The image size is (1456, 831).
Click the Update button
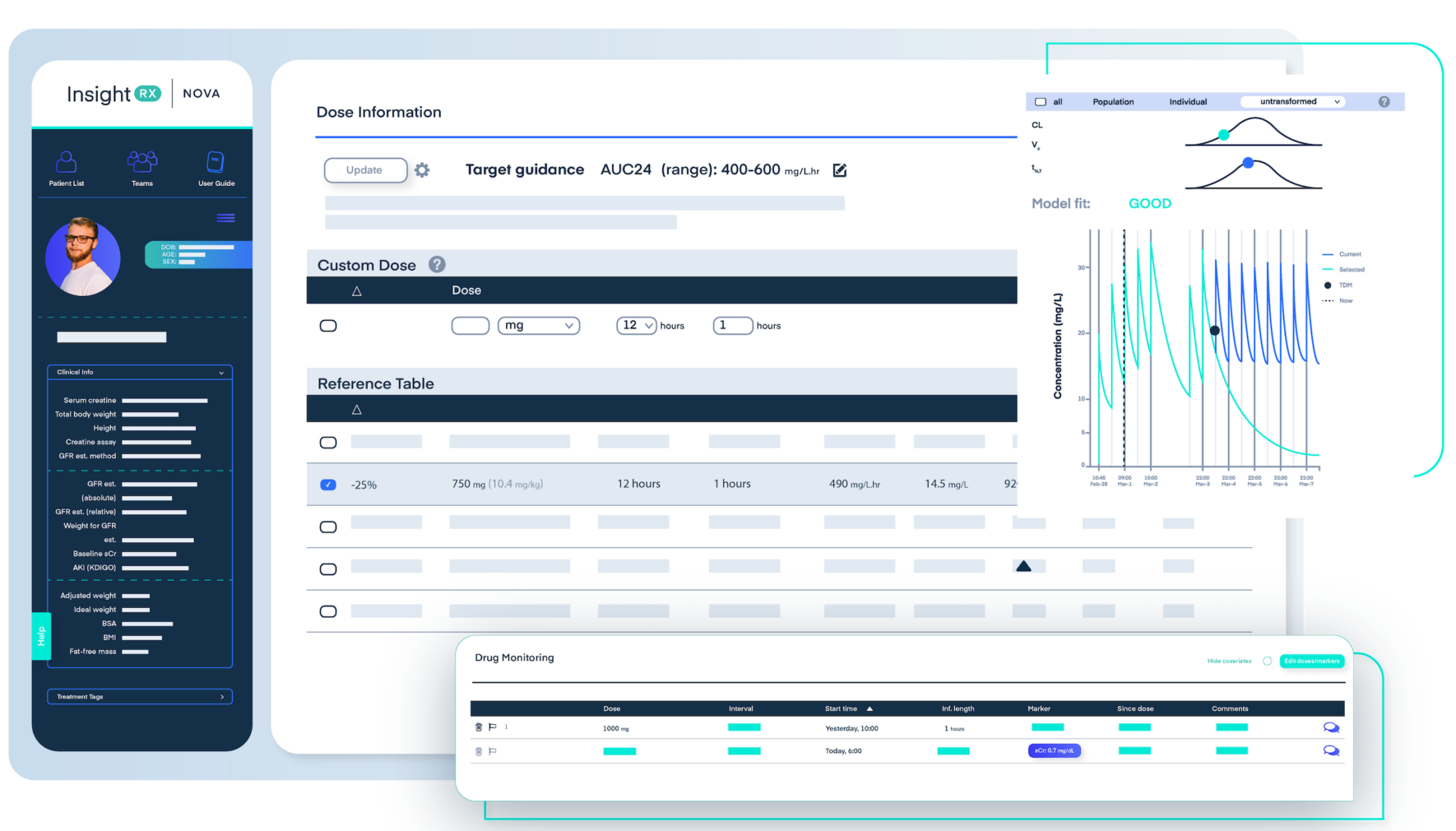pyautogui.click(x=365, y=170)
